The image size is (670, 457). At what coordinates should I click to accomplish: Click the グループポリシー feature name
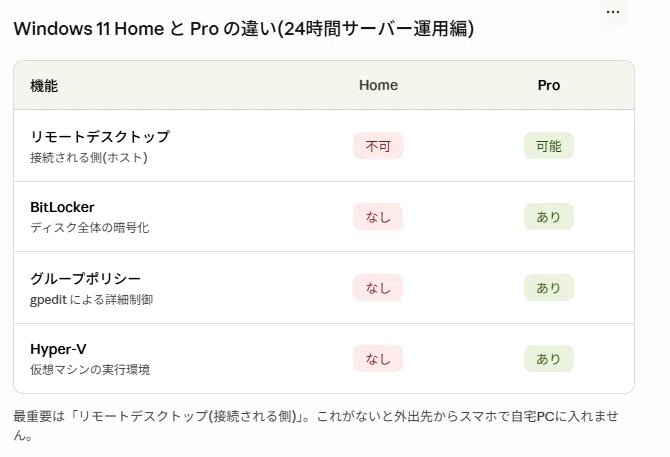pos(85,278)
